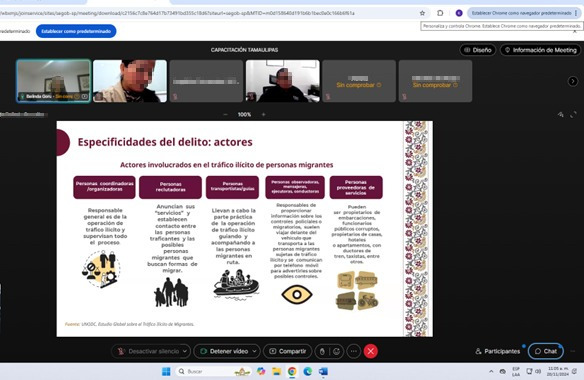
Task: Click the zoom in plus icon
Action: click(263, 114)
